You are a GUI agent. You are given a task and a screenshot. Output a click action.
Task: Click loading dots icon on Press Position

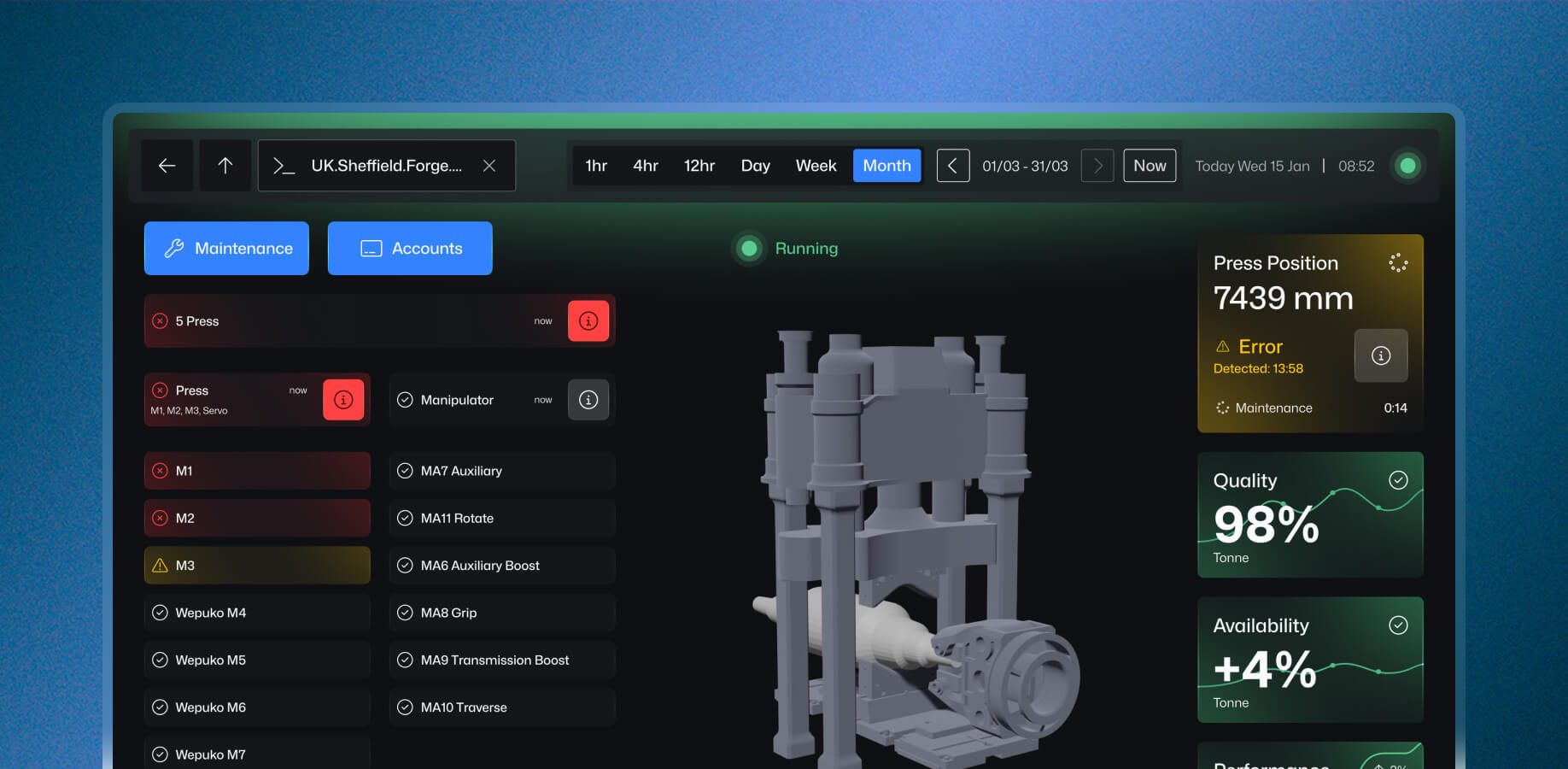click(x=1398, y=263)
